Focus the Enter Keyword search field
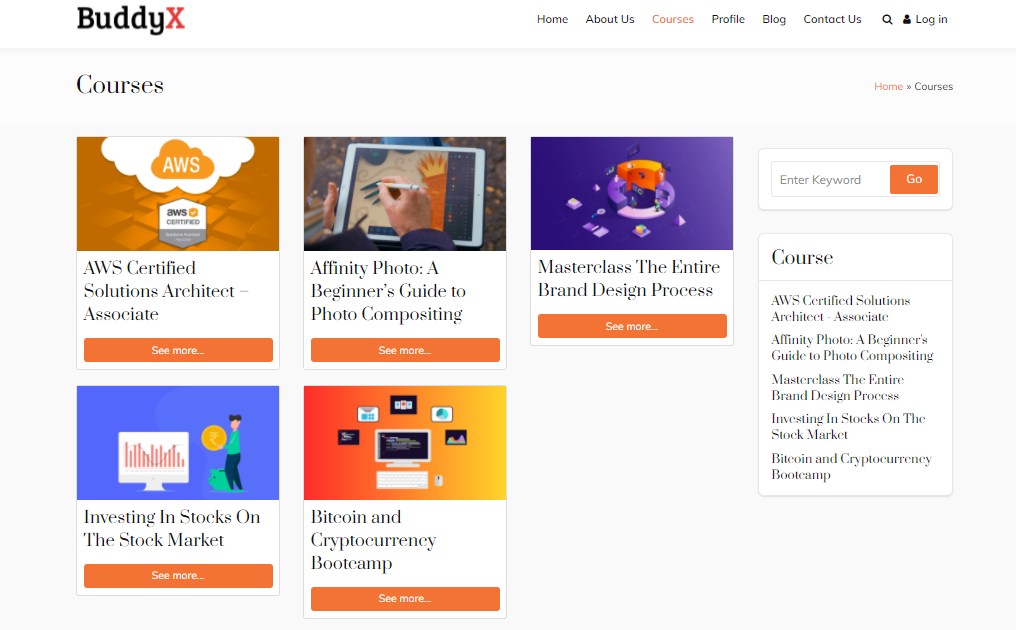 (830, 180)
